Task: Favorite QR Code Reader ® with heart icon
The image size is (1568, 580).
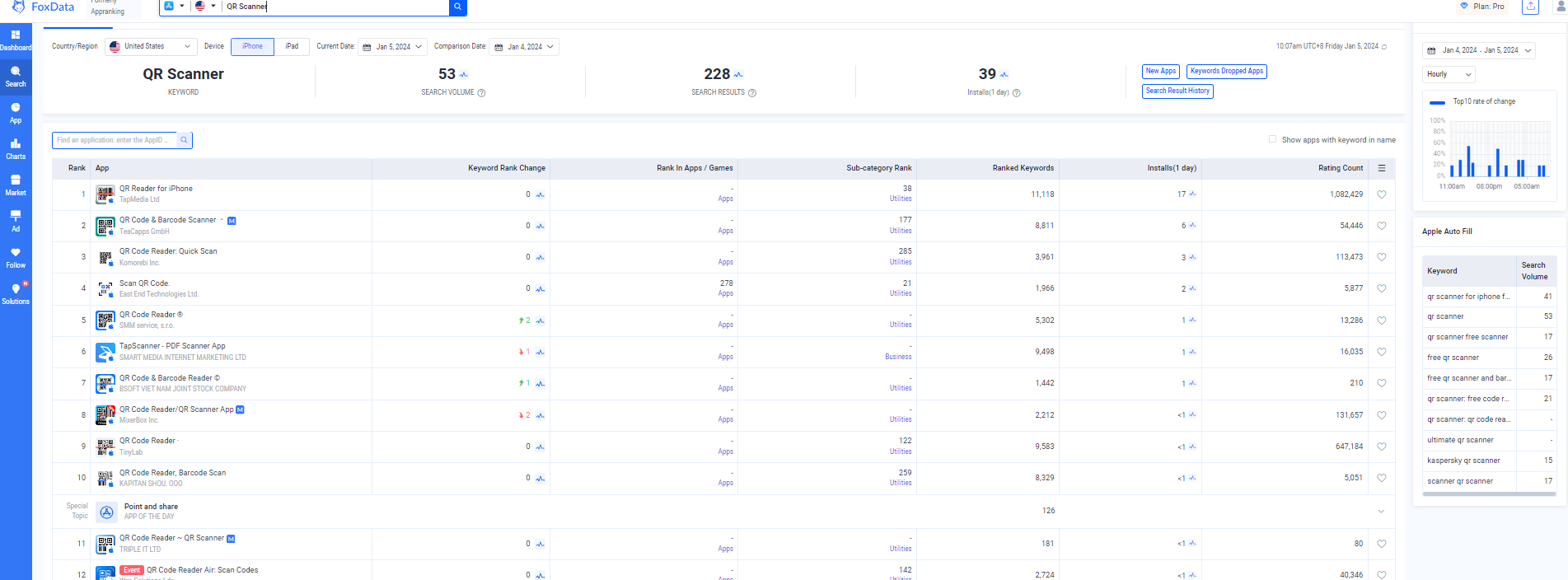Action: [1382, 320]
